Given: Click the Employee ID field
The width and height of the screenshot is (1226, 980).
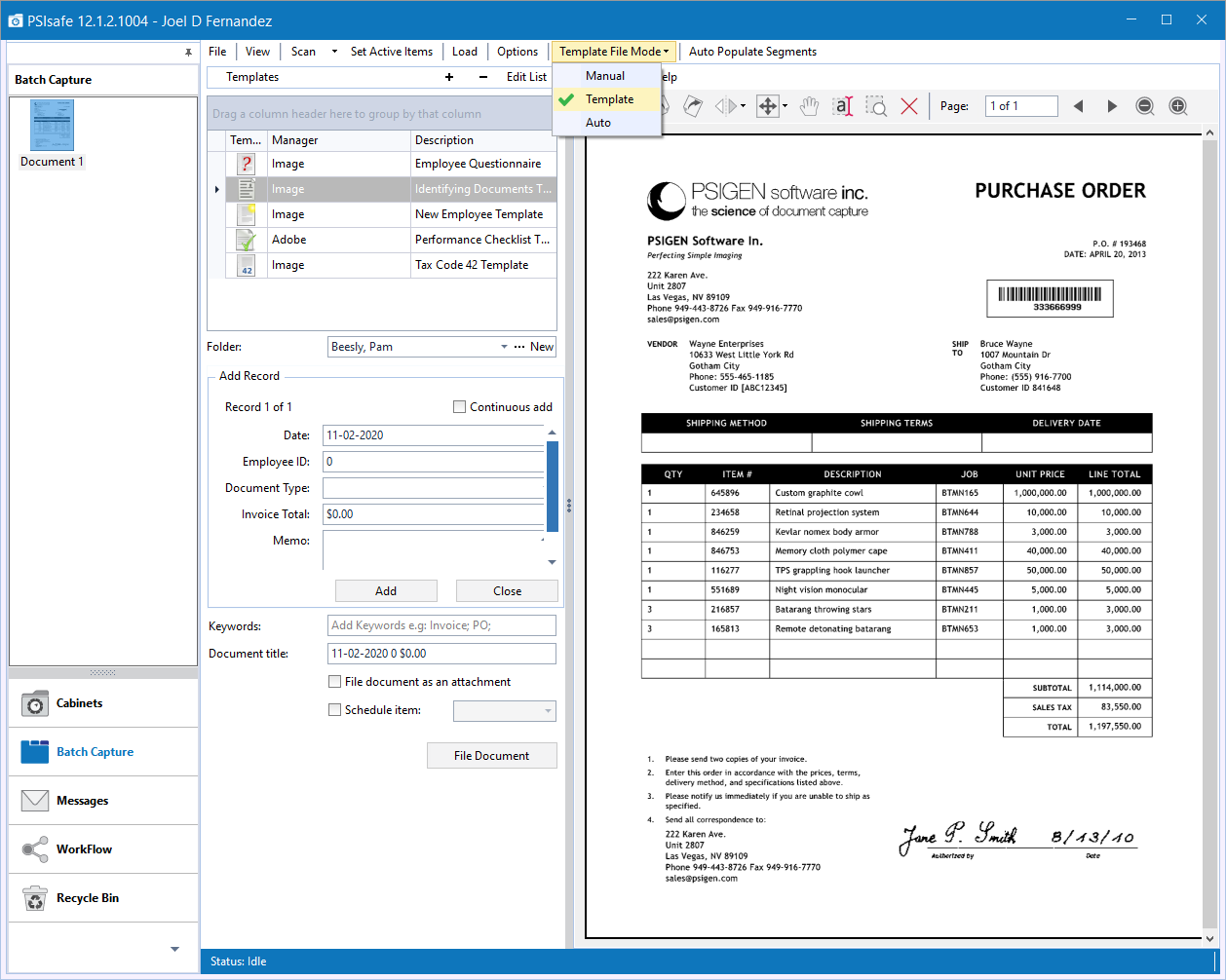Looking at the screenshot, I should click(x=433, y=462).
